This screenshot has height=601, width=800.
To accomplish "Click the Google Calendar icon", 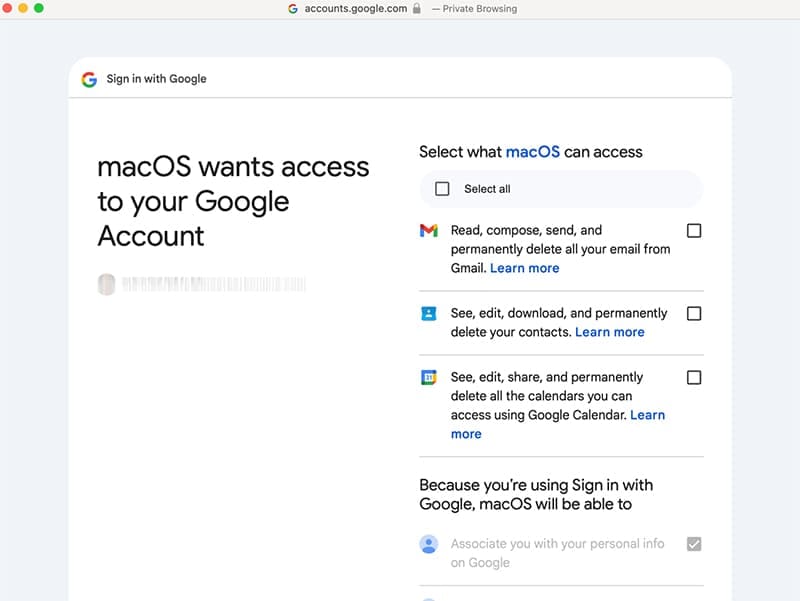I will click(x=429, y=377).
